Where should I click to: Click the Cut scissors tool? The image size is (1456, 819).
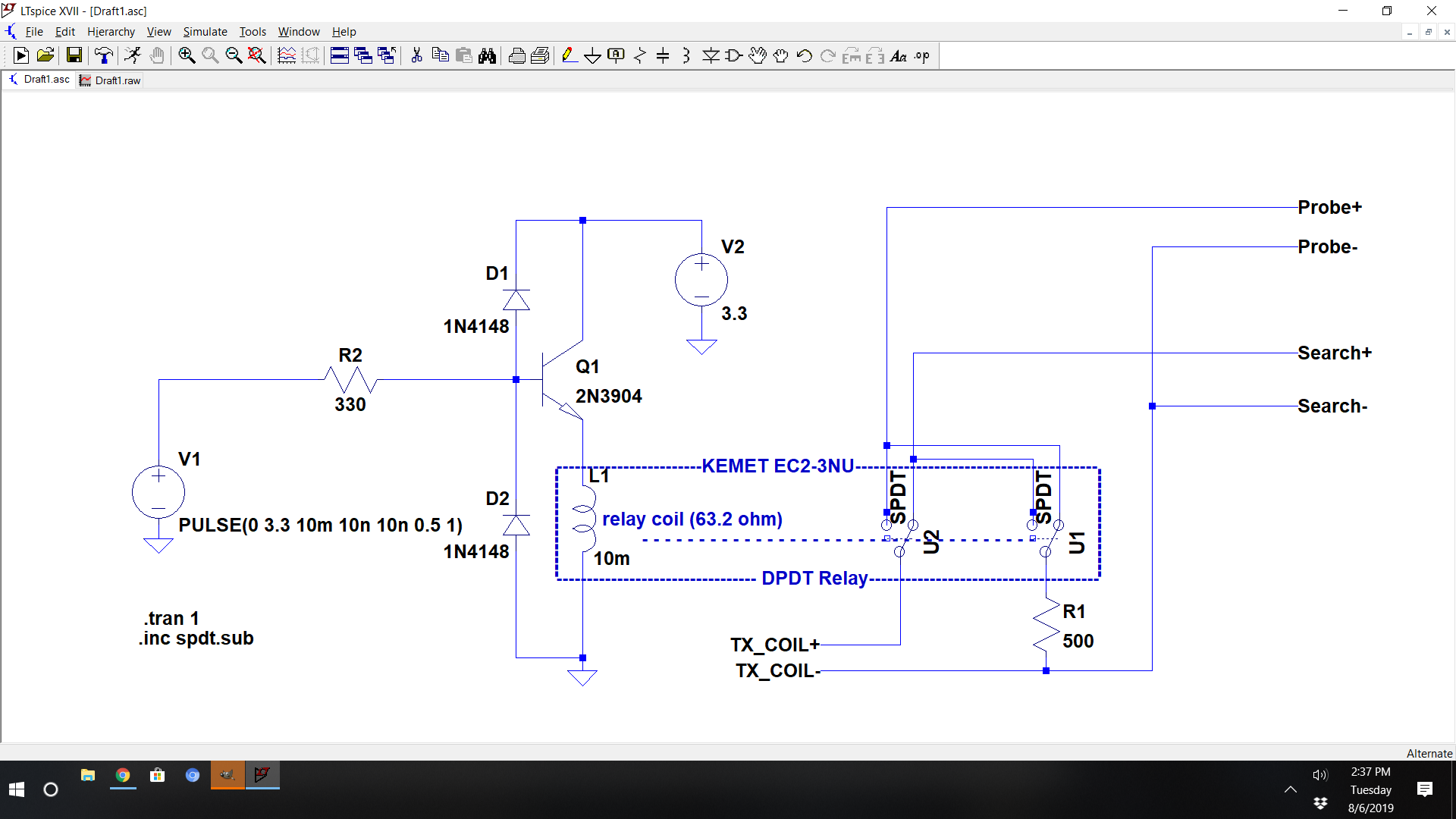416,55
